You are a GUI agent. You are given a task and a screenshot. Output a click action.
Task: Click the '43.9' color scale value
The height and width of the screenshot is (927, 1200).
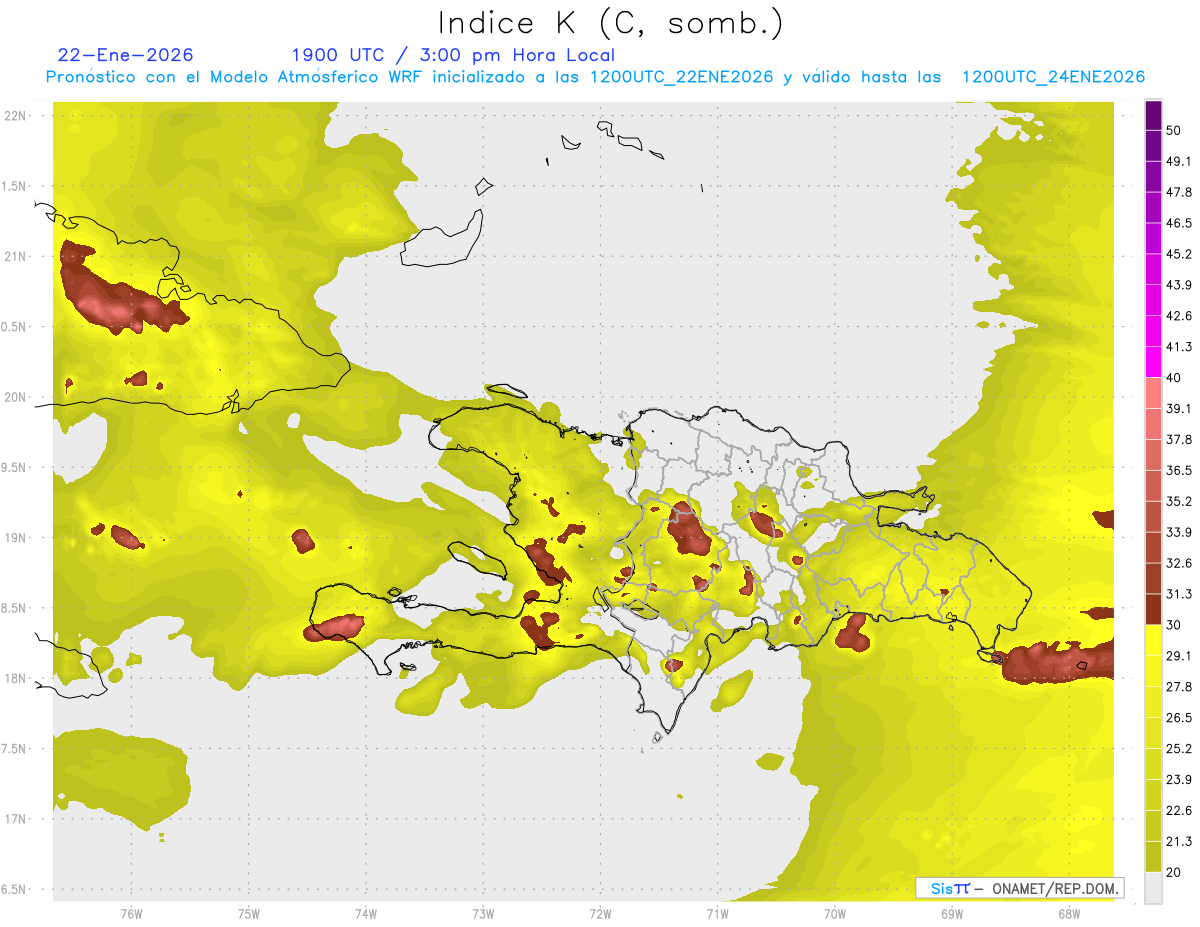(1179, 285)
